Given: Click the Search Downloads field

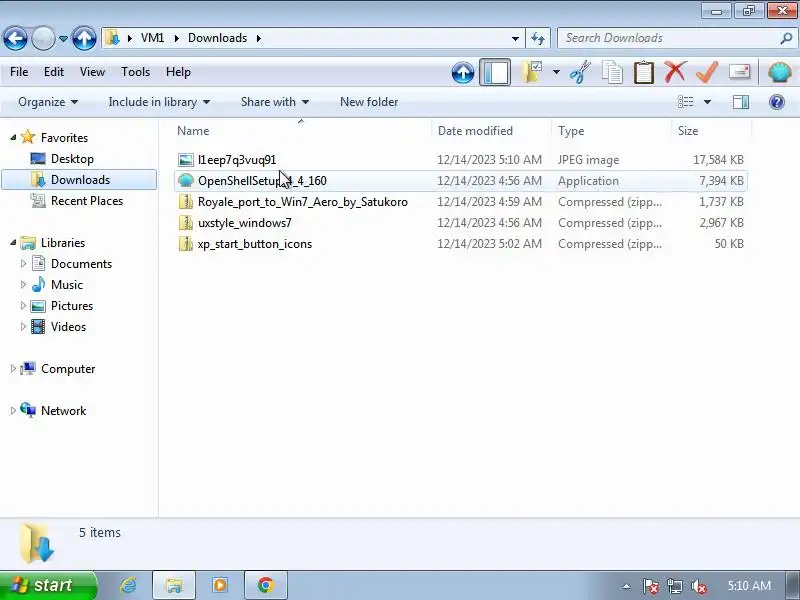Looking at the screenshot, I should [677, 38].
